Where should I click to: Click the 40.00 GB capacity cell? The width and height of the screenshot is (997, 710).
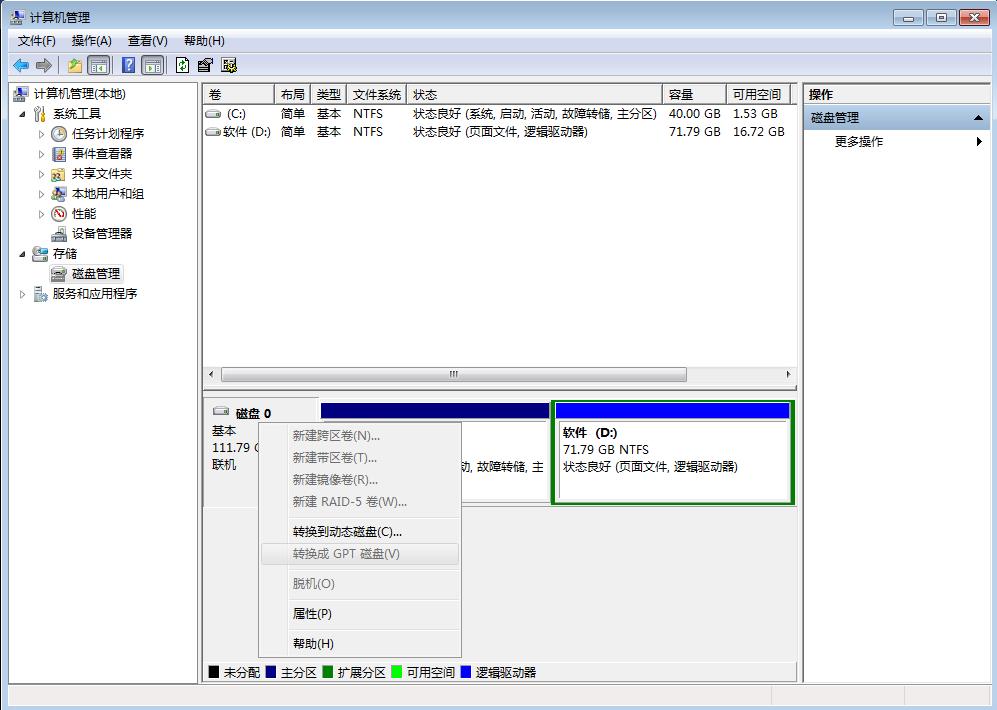pos(694,114)
